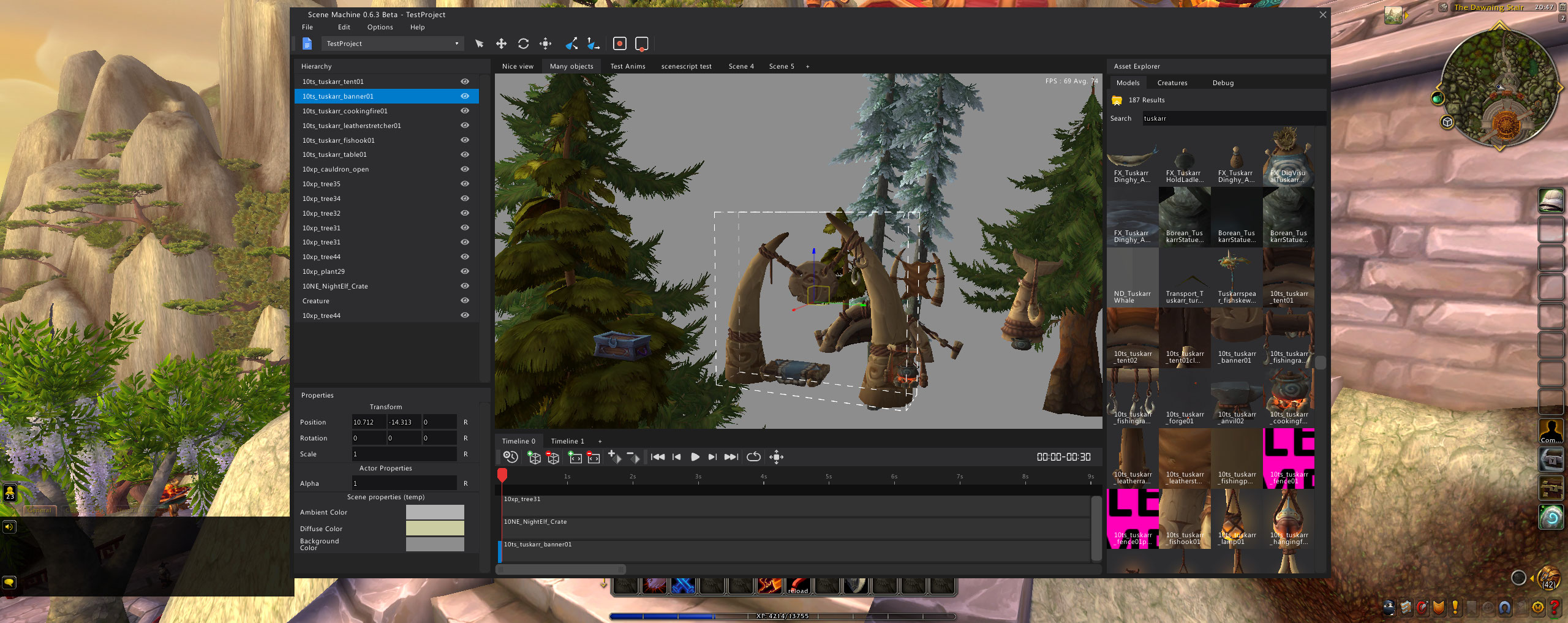This screenshot has height=623, width=1568.
Task: Switch to the Creatures tab
Action: coord(1172,83)
